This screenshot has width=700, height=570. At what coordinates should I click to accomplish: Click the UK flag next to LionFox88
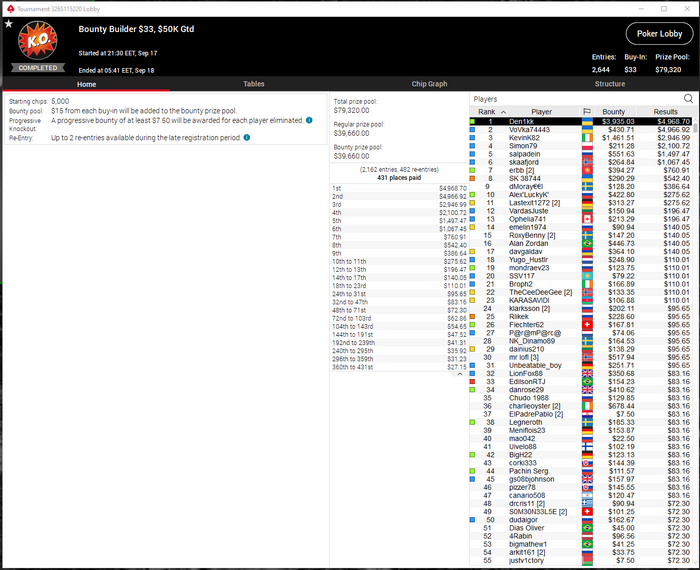pyautogui.click(x=587, y=374)
